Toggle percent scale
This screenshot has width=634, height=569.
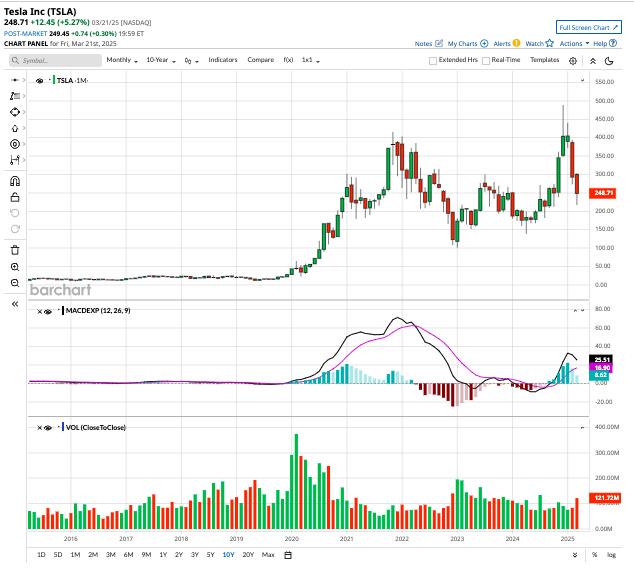594,555
